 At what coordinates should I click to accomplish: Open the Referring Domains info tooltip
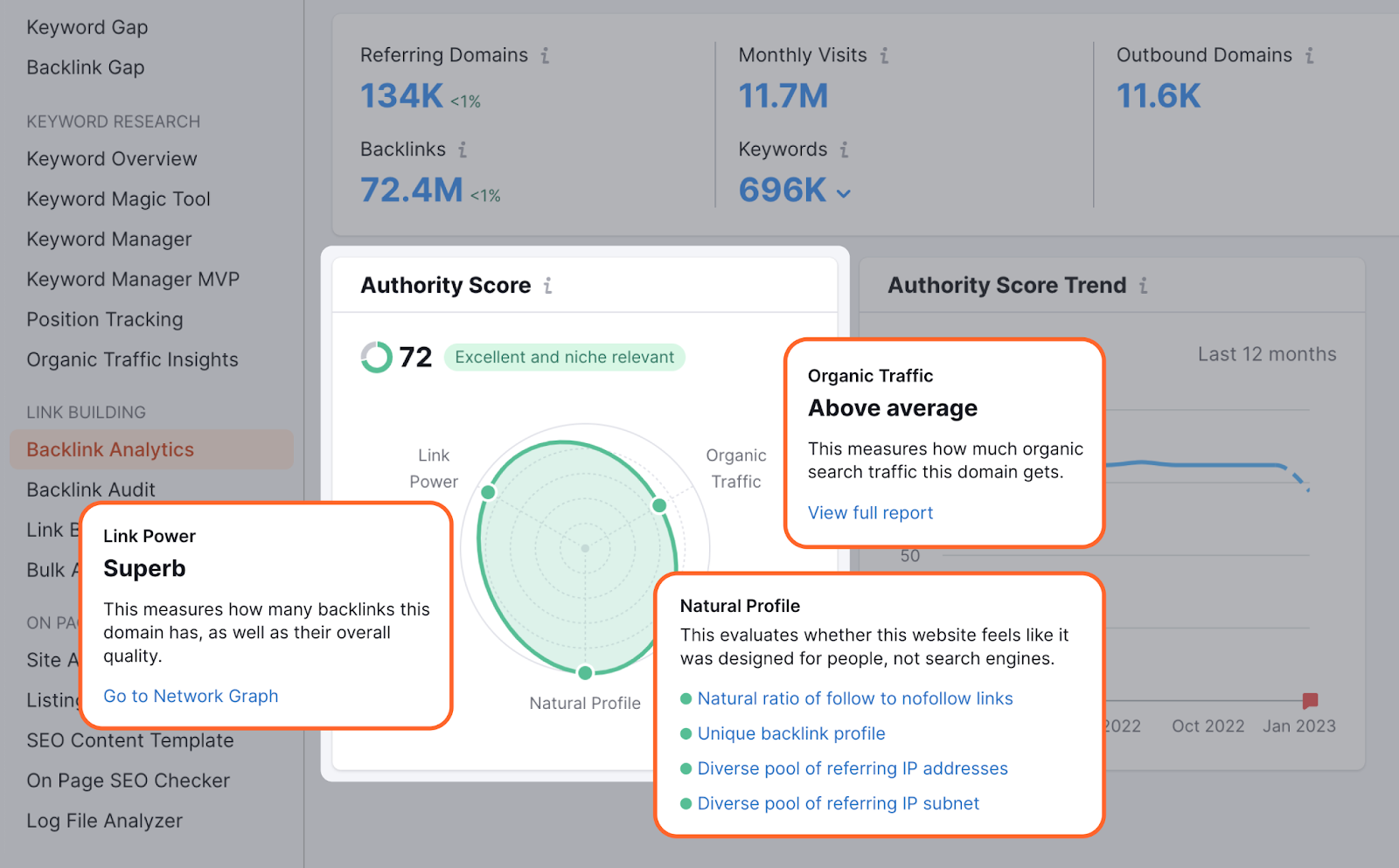(x=546, y=54)
